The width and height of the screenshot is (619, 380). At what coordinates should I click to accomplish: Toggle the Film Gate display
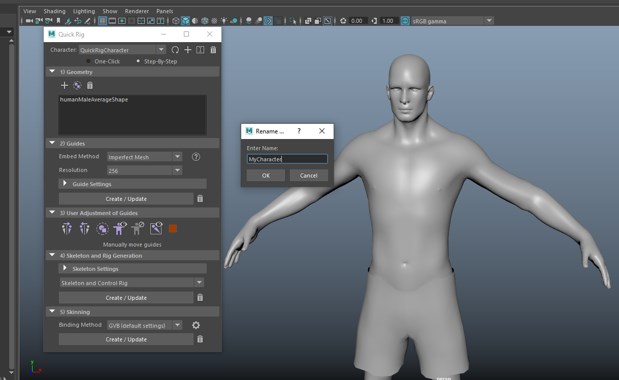[x=112, y=21]
